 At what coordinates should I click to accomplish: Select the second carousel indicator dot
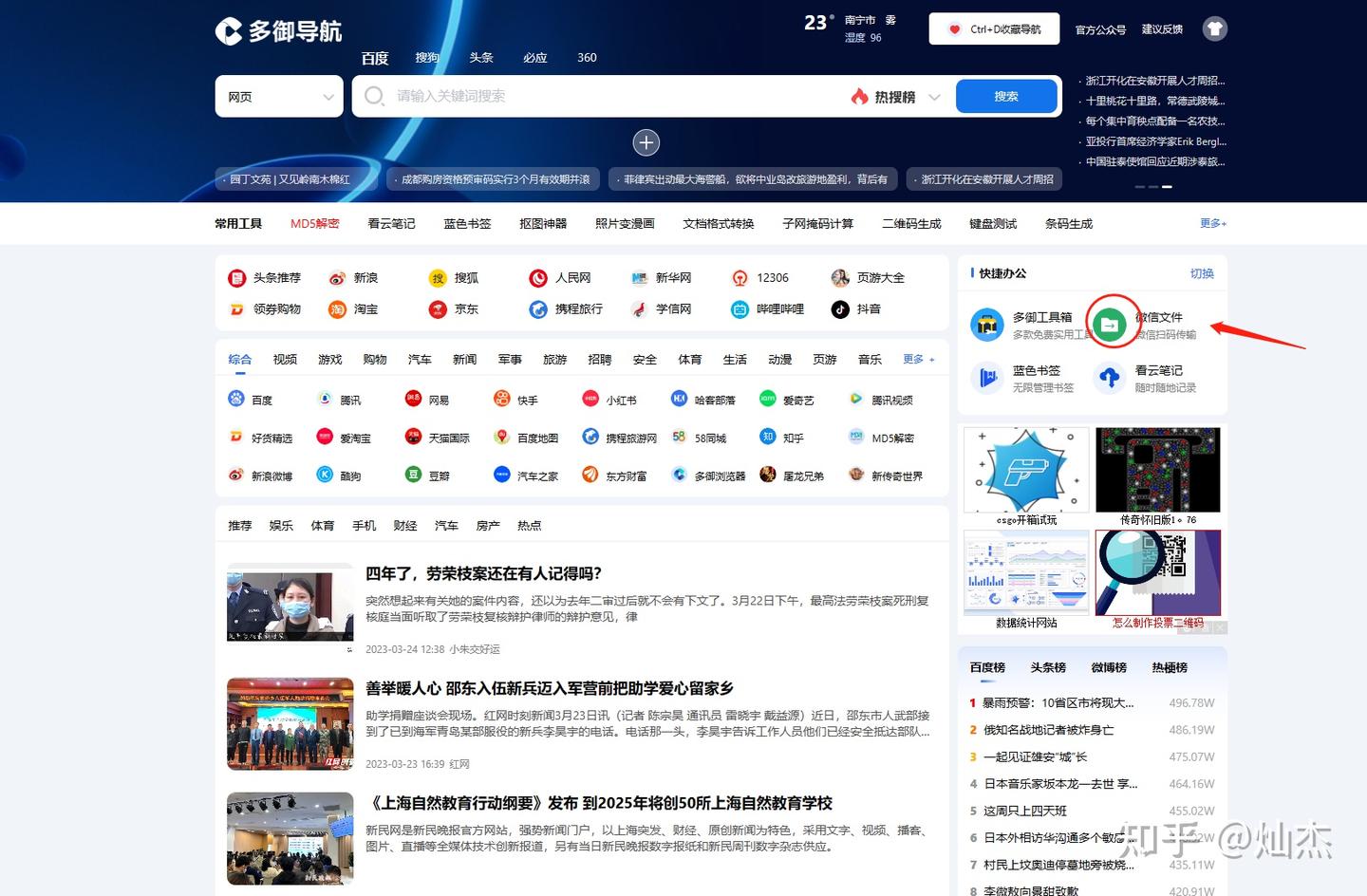(1153, 187)
